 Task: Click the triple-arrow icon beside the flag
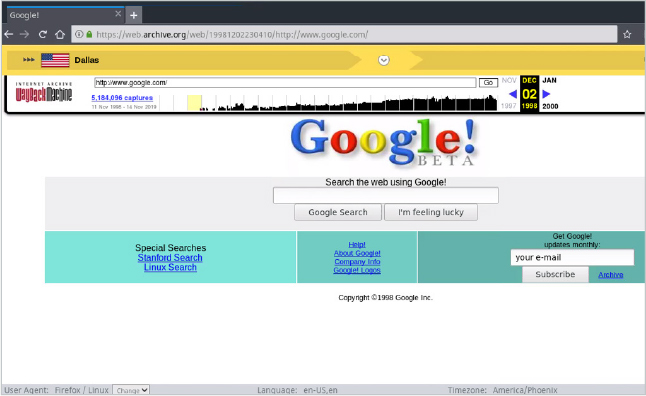pos(28,60)
